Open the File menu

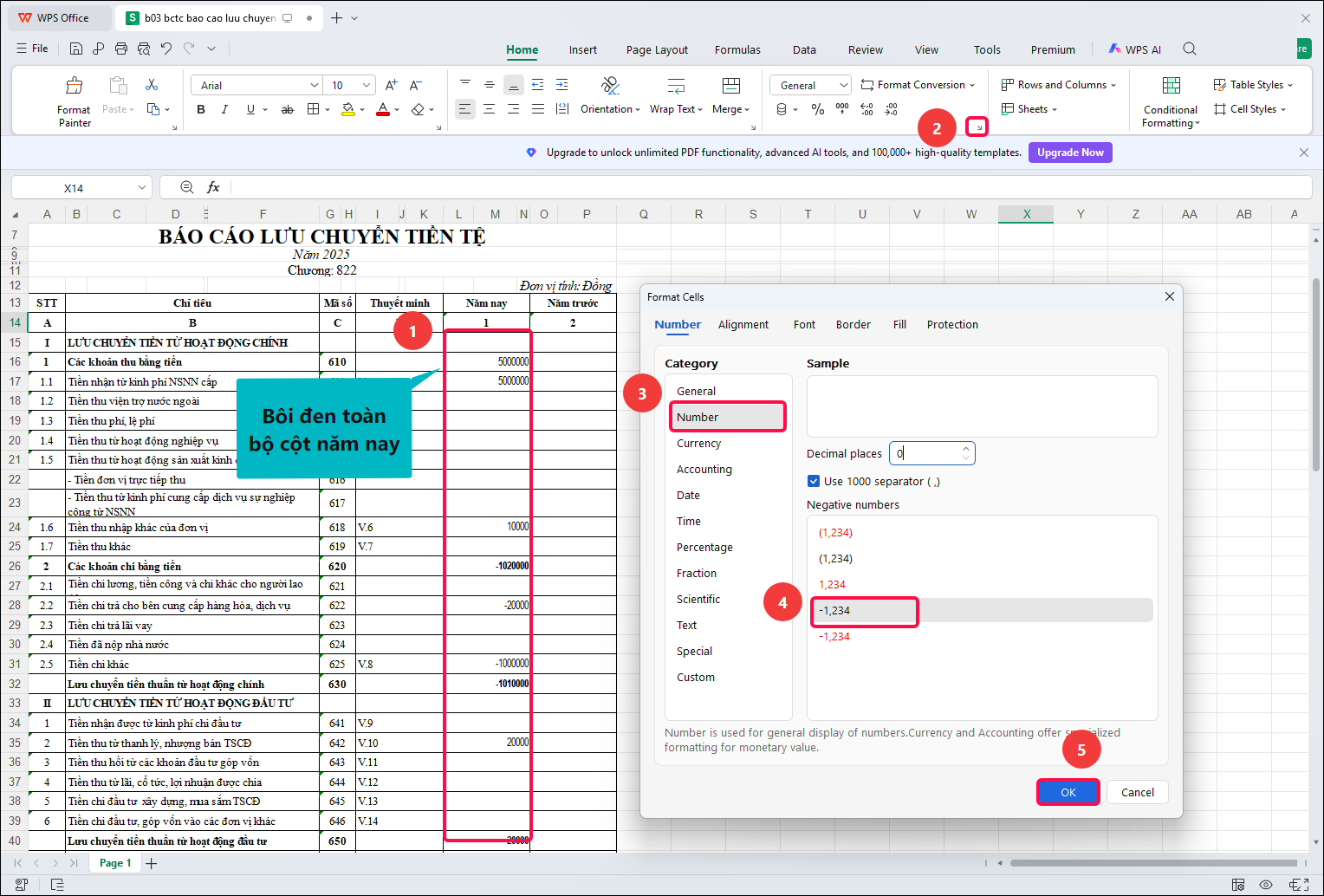click(x=32, y=49)
